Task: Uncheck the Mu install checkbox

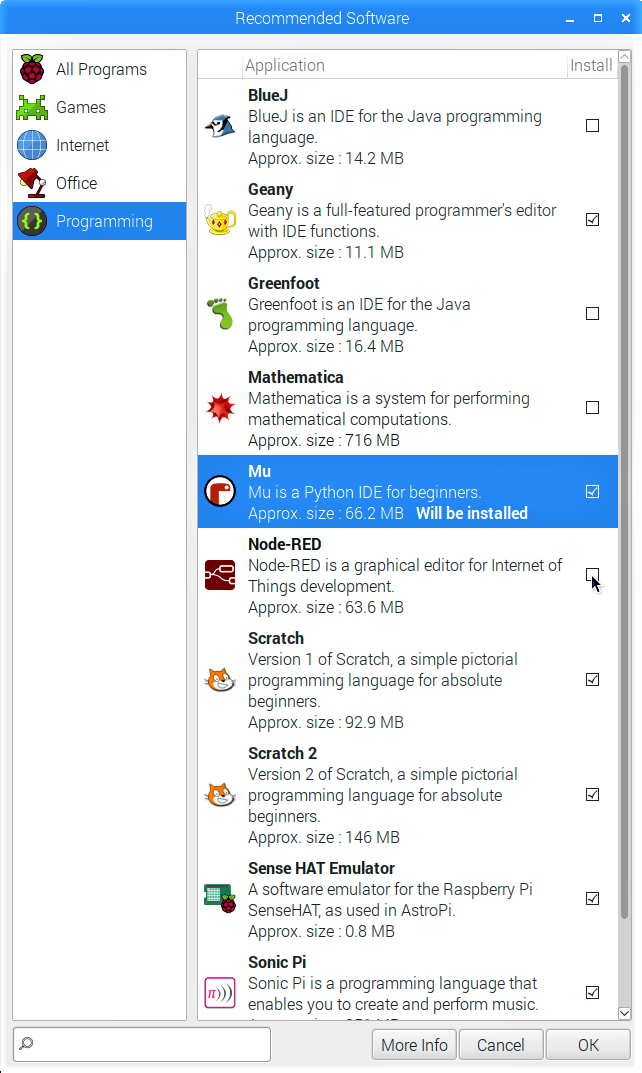Action: (x=593, y=491)
